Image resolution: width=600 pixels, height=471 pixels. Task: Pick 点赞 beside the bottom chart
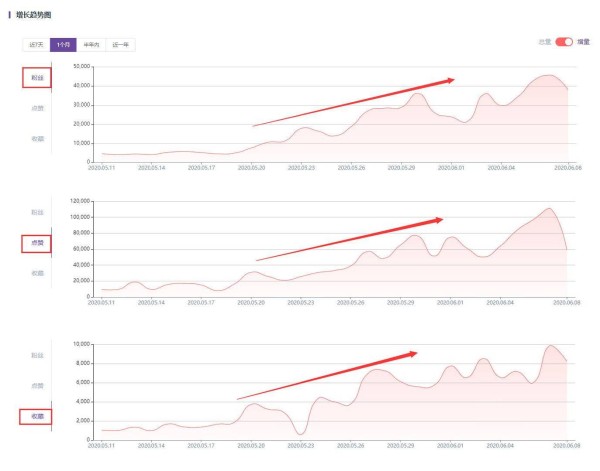coord(37,385)
